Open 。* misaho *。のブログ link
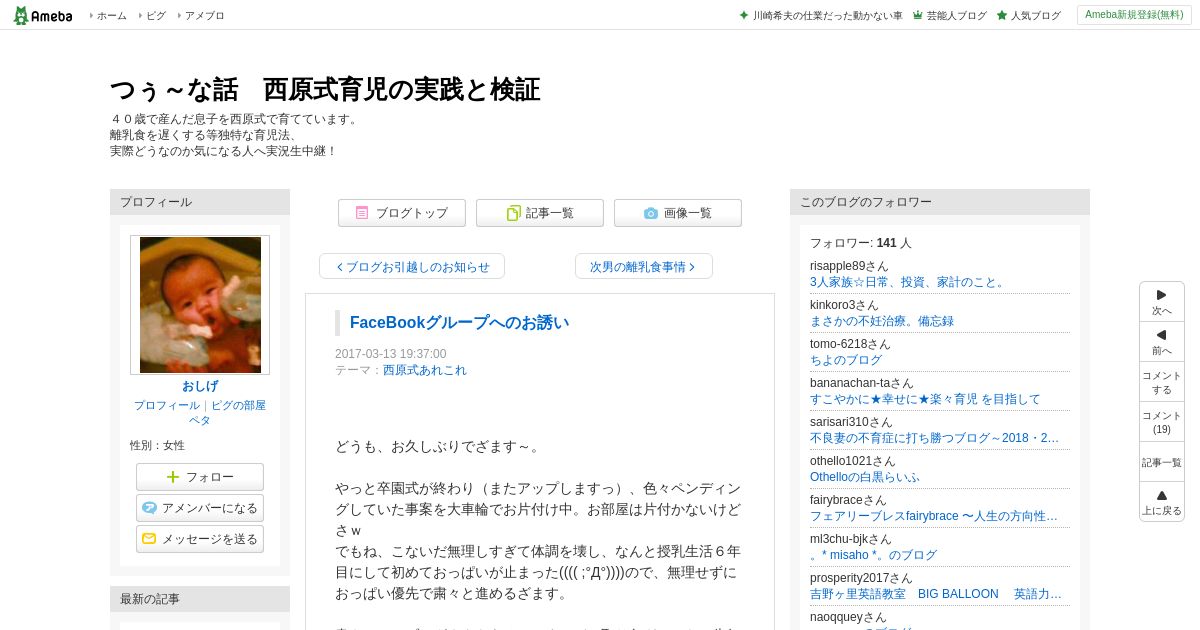 pos(873,555)
